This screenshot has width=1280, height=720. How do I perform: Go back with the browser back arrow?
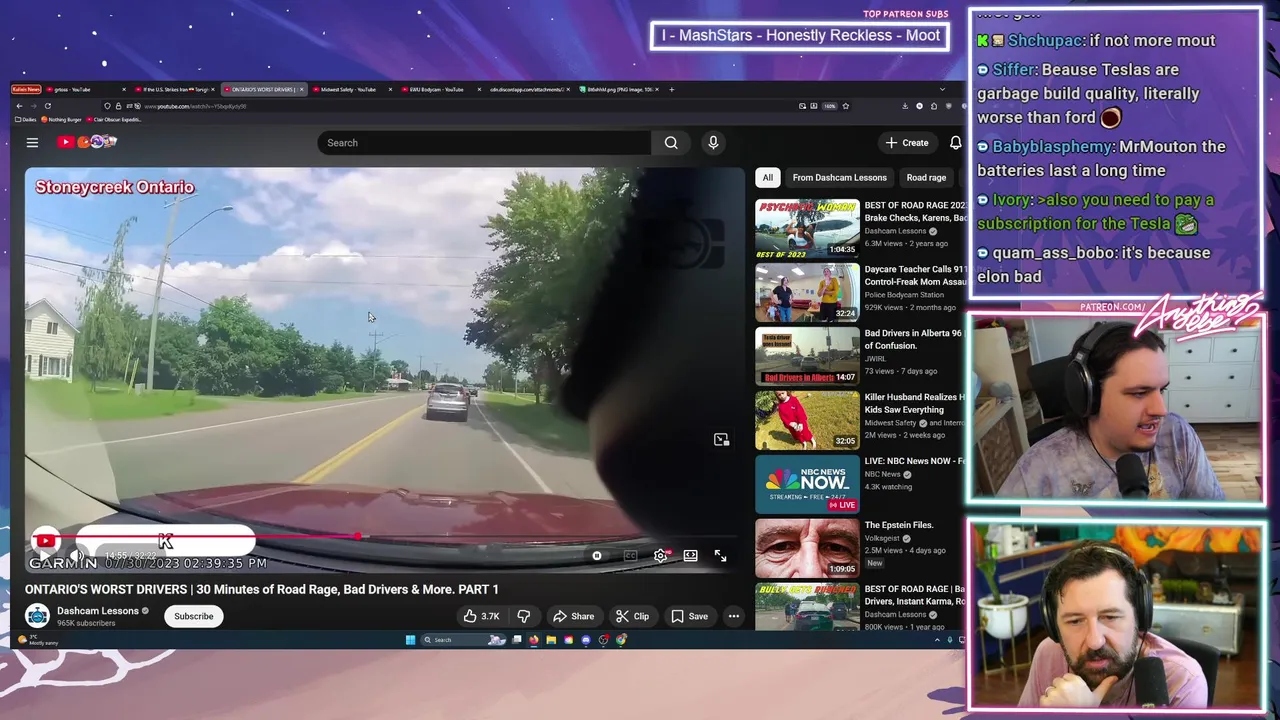(x=18, y=106)
